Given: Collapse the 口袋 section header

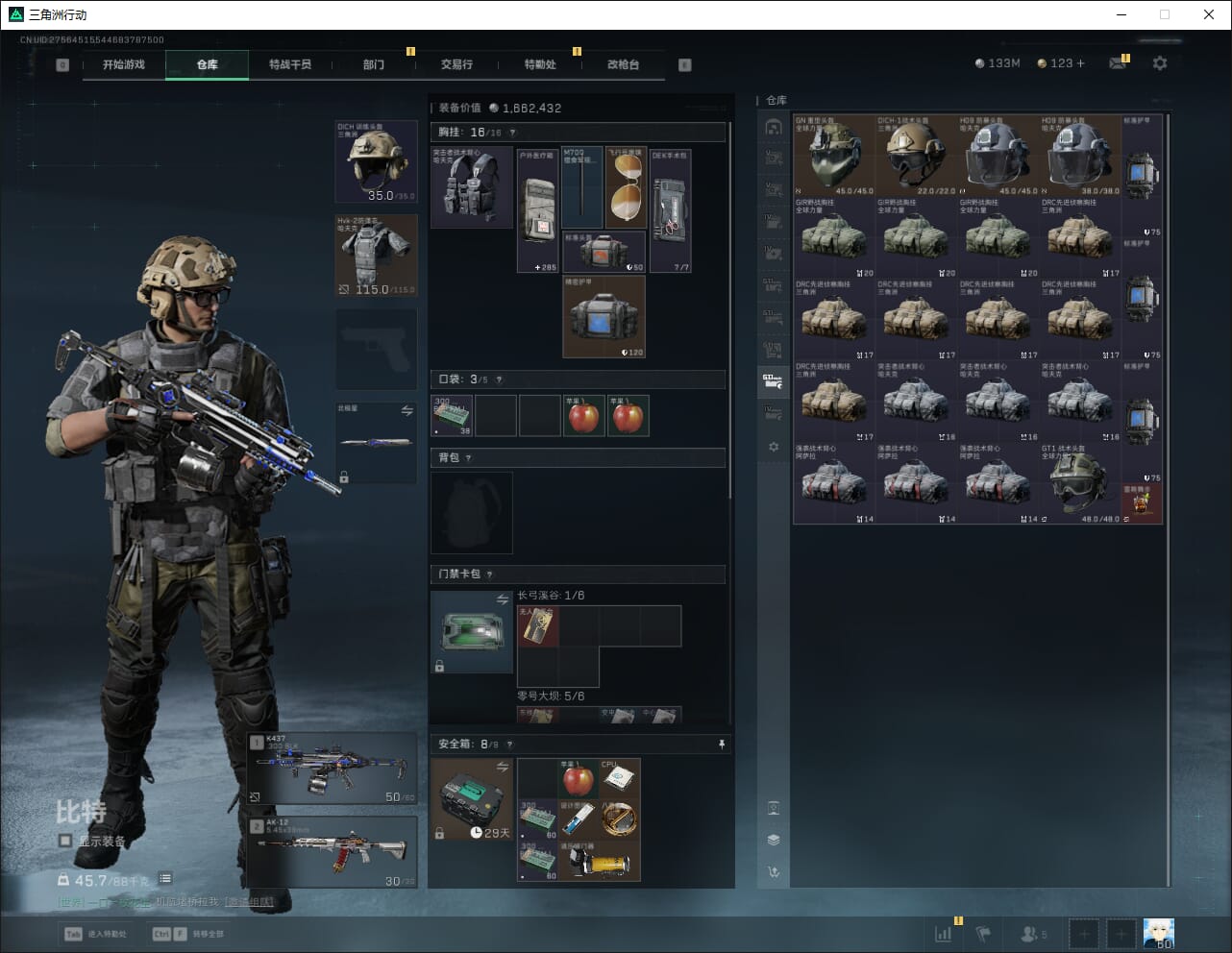Looking at the screenshot, I should [577, 379].
